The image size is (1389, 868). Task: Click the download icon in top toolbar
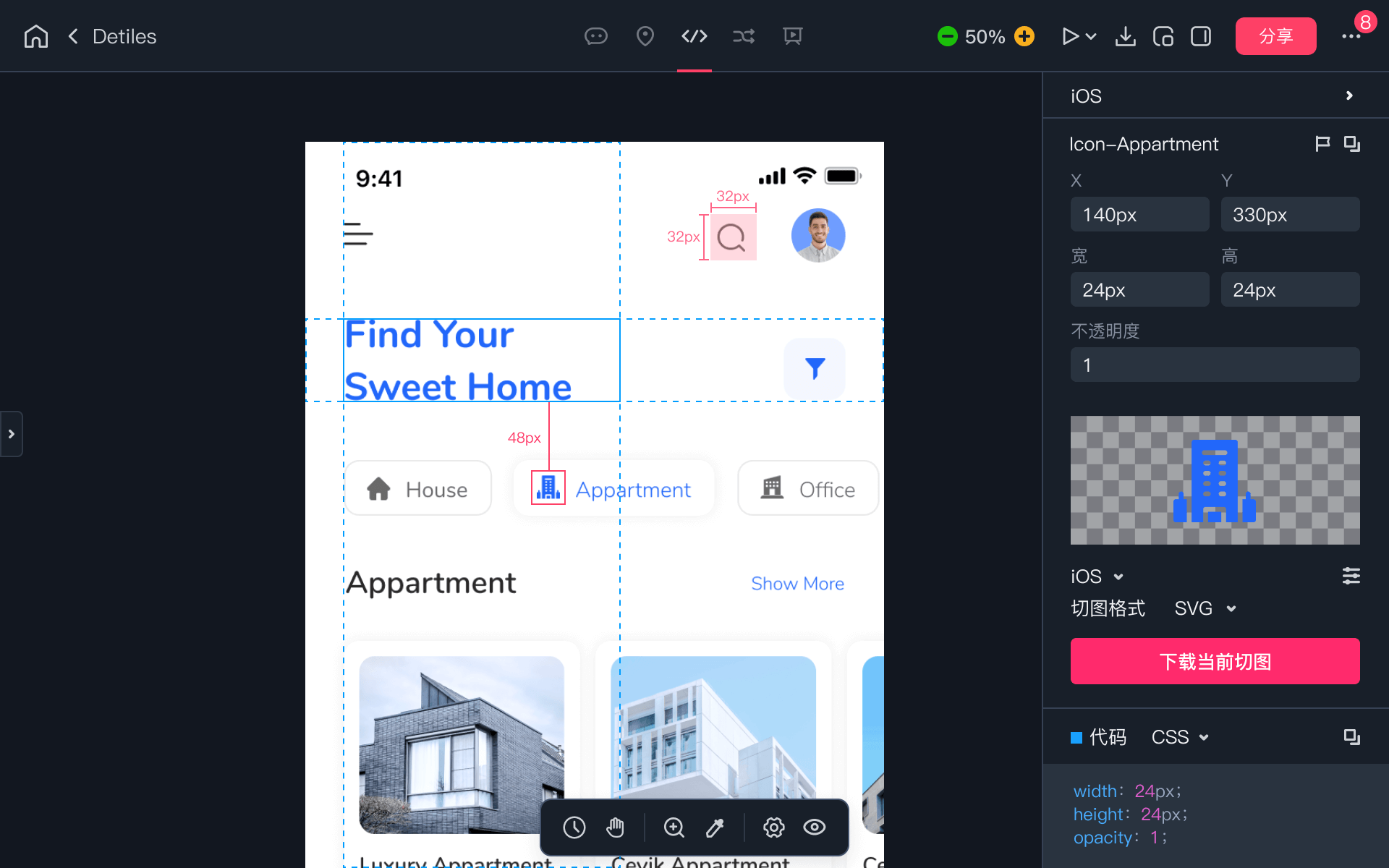click(x=1125, y=36)
